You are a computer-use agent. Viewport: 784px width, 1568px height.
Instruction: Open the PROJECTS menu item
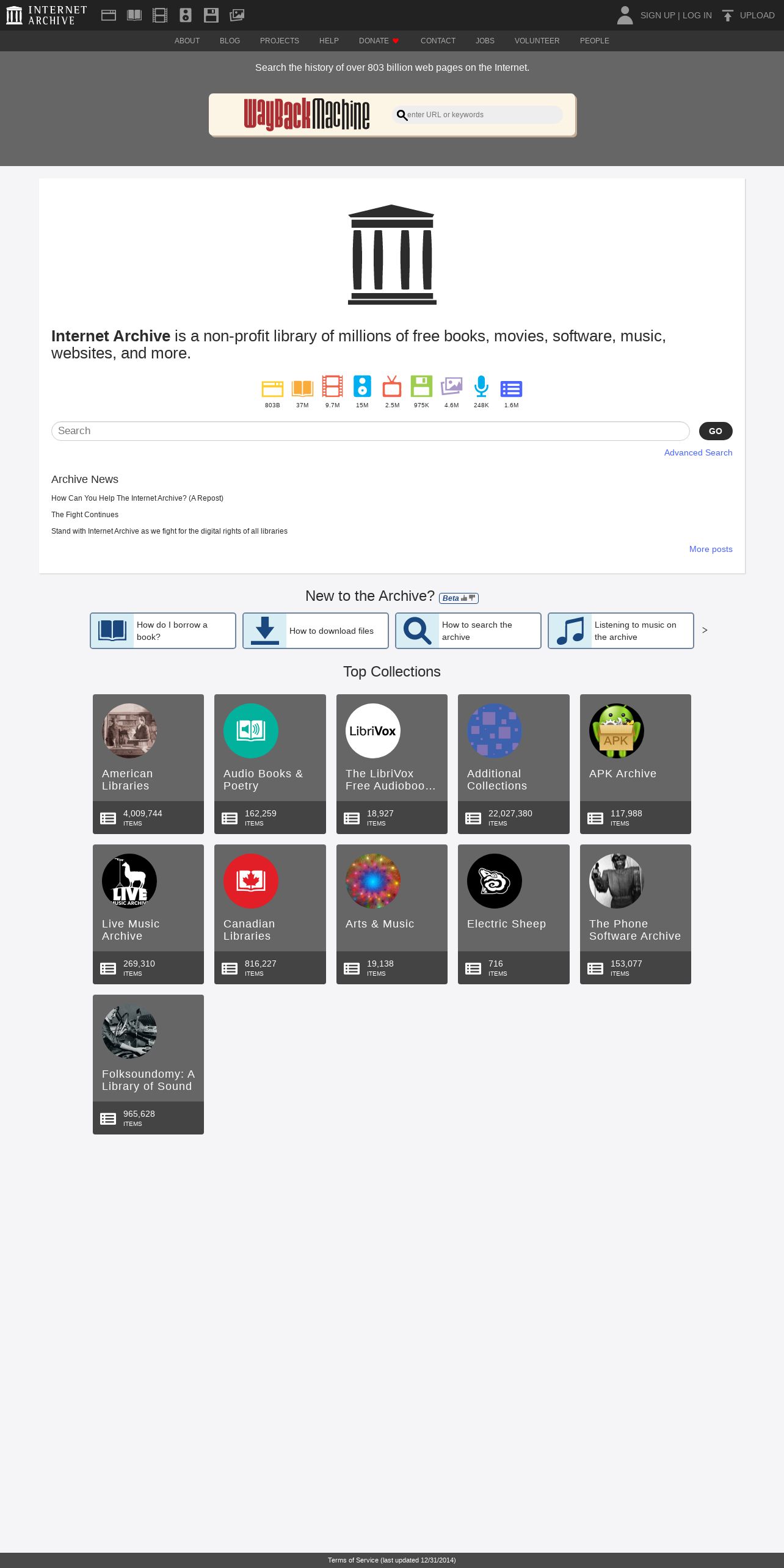tap(280, 41)
